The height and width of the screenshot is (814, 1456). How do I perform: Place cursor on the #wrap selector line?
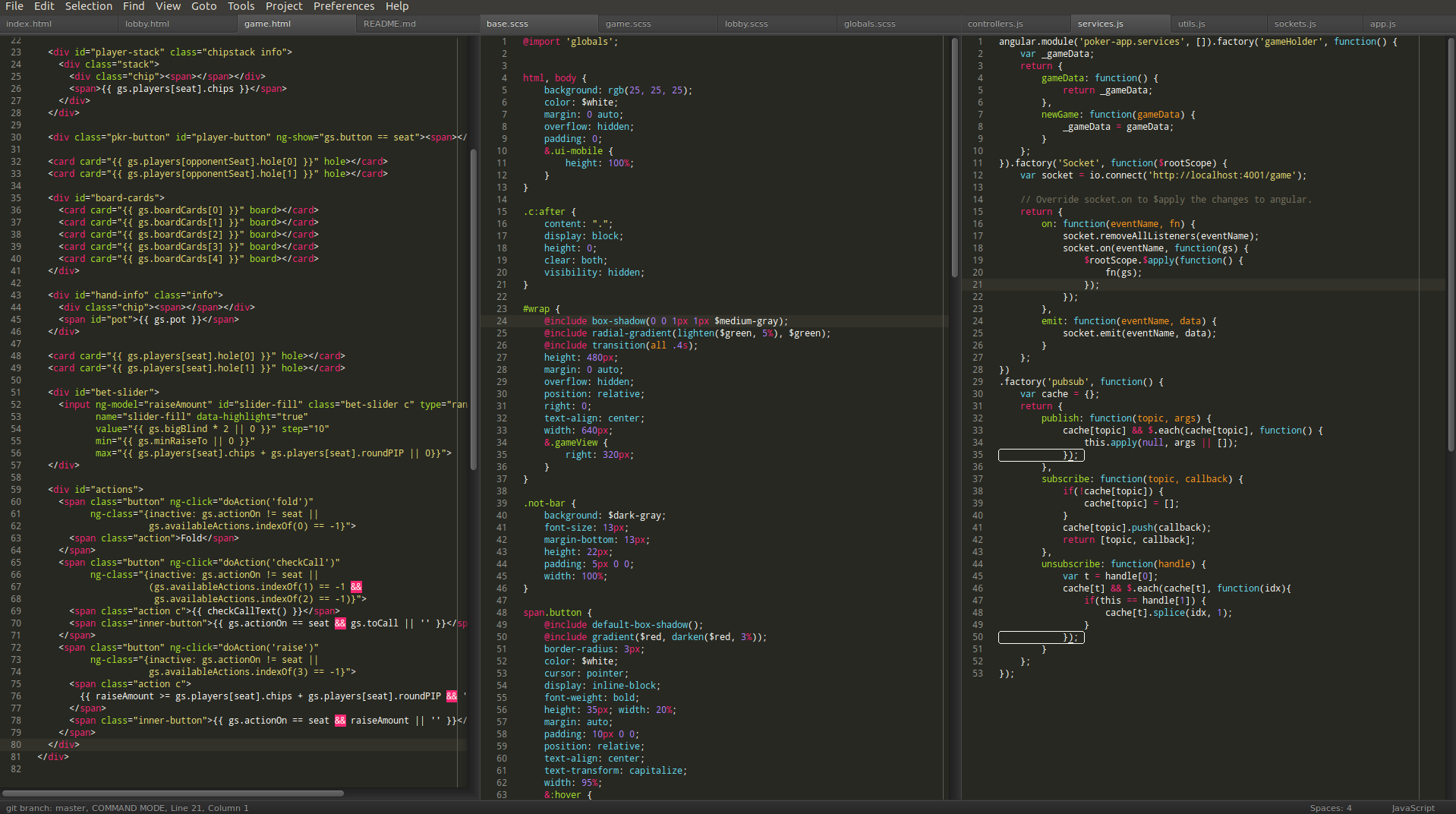coord(714,309)
